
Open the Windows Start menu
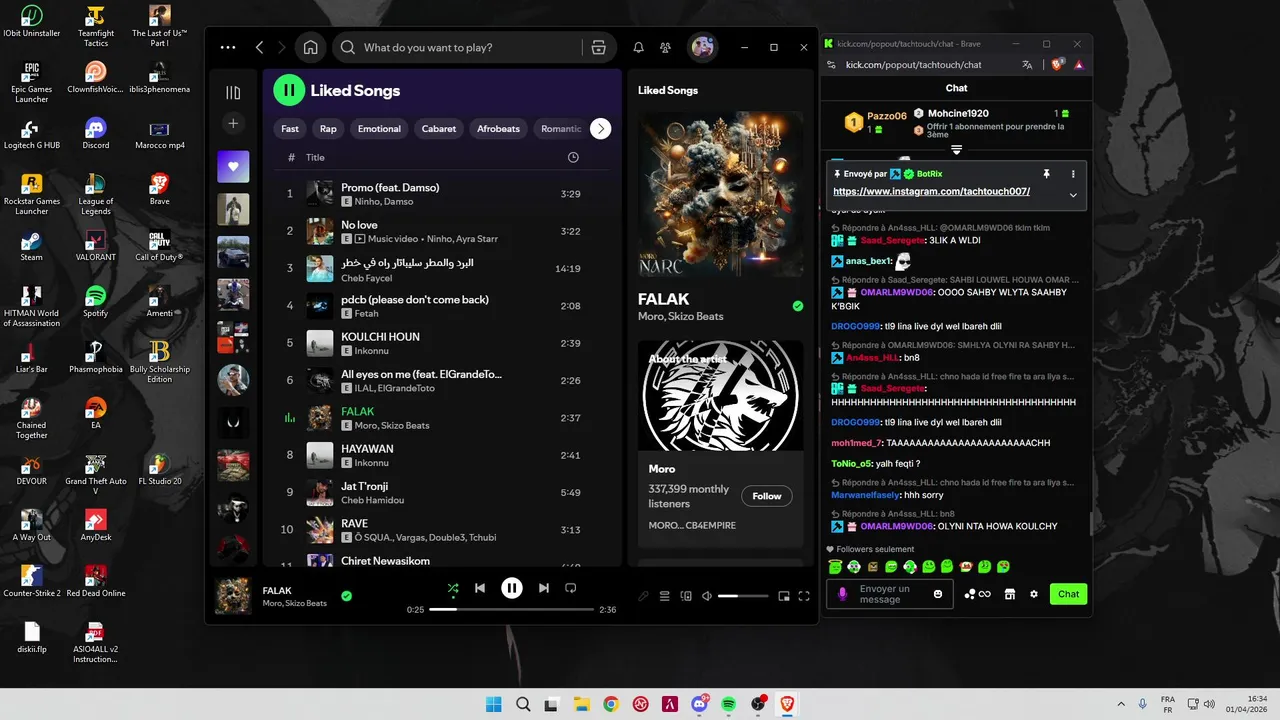(494, 704)
